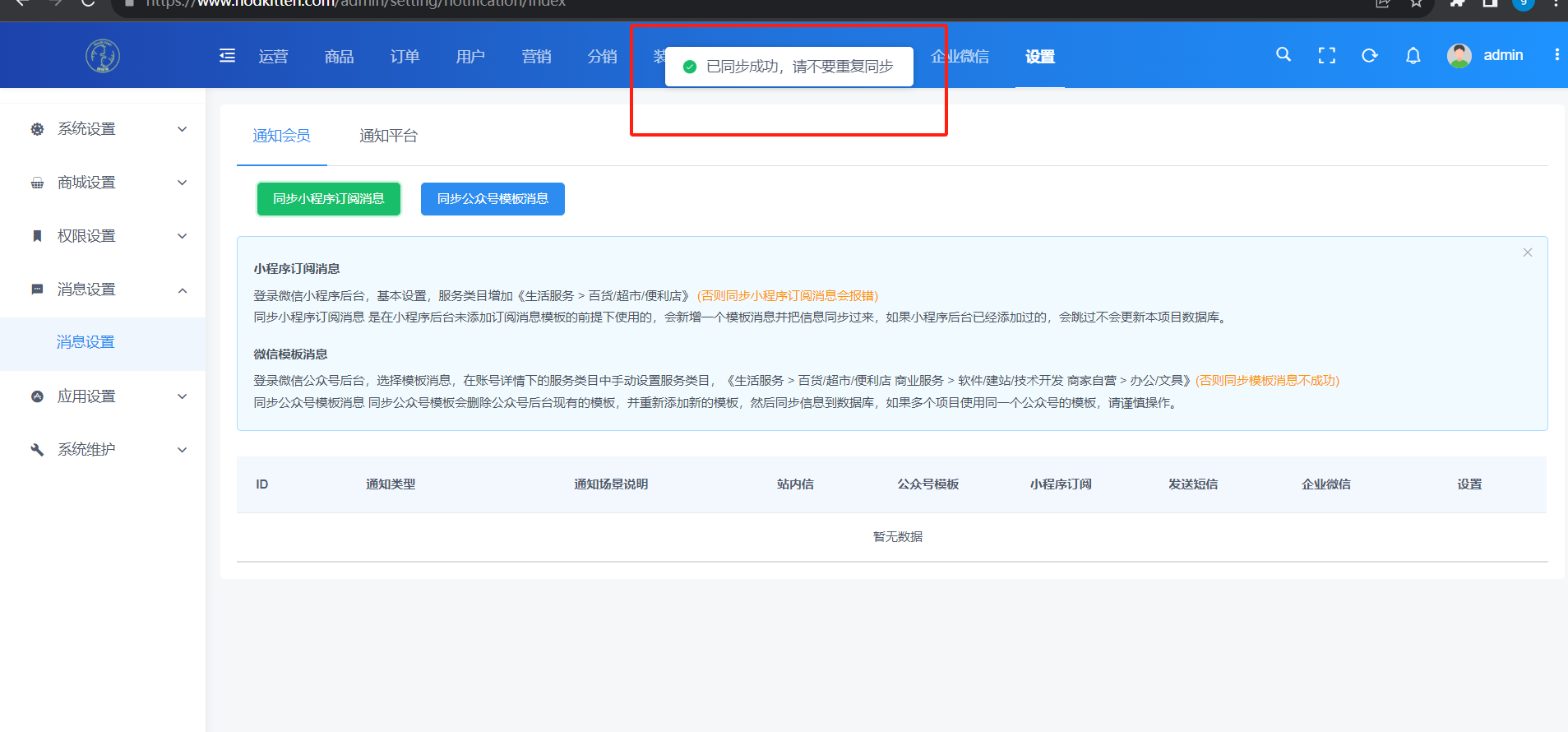
Task: Click the orange 否则同步小程序订阅消息会报错 warning text
Action: (x=788, y=296)
